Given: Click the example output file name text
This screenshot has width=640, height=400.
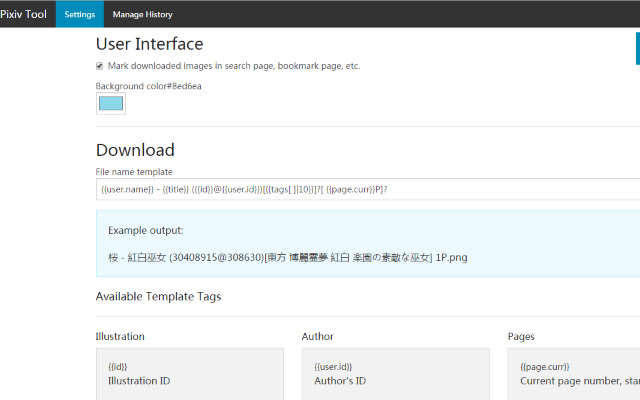Looking at the screenshot, I should point(287,257).
